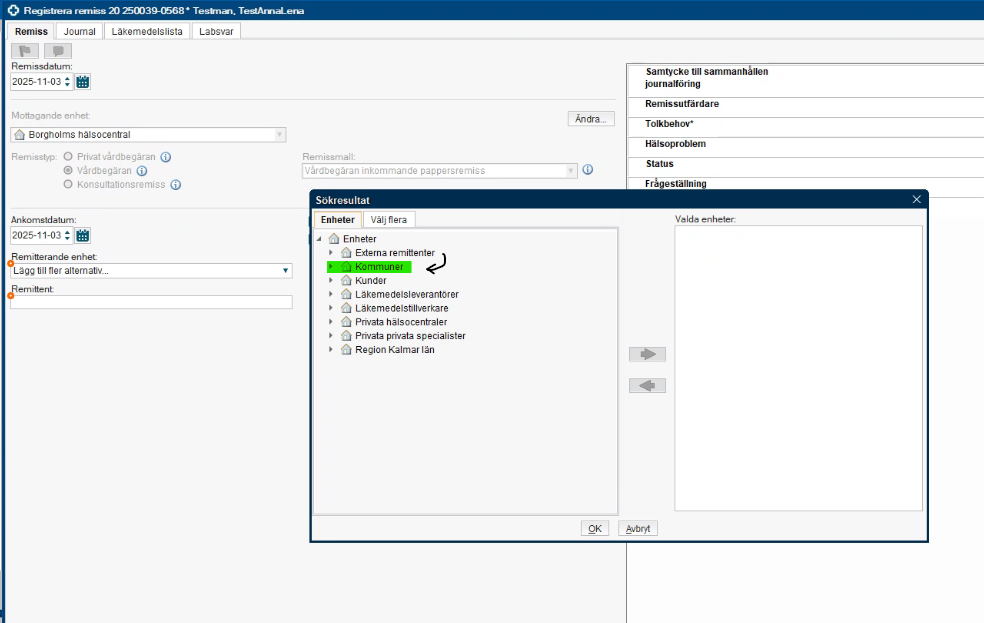Open the calendar picker for Remissdatum
Screen dimensions: 984x623
pyautogui.click(x=83, y=82)
